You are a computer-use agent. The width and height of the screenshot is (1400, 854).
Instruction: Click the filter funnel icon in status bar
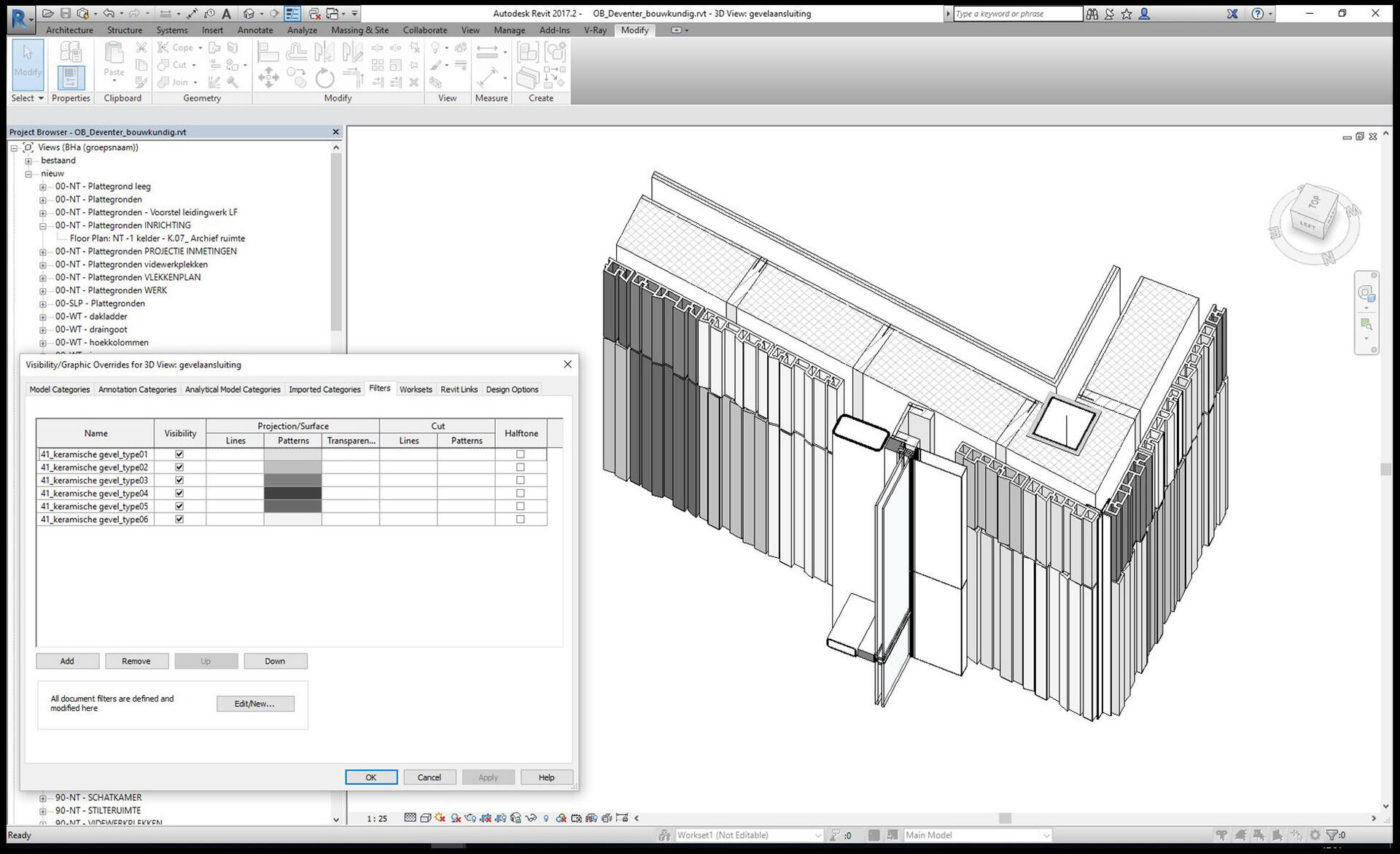(1331, 835)
